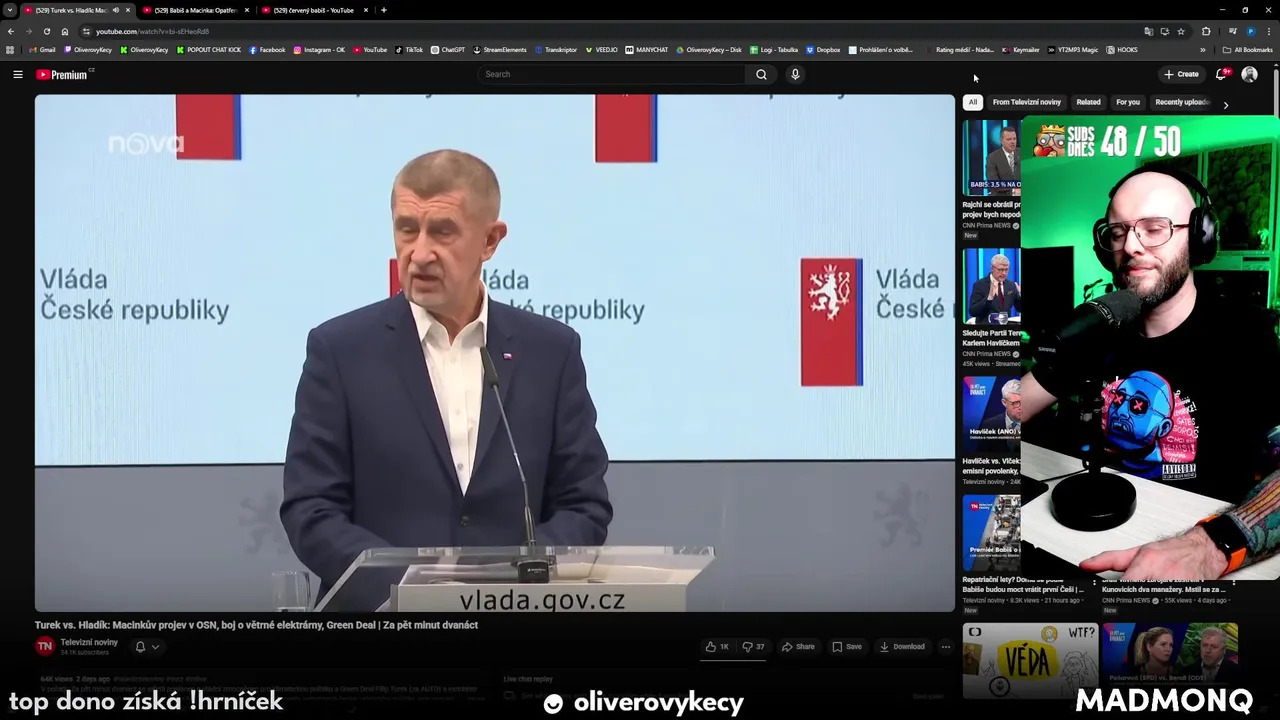The width and height of the screenshot is (1280, 720).
Task: Open the Chrome profile avatar
Action: pyautogui.click(x=1251, y=31)
